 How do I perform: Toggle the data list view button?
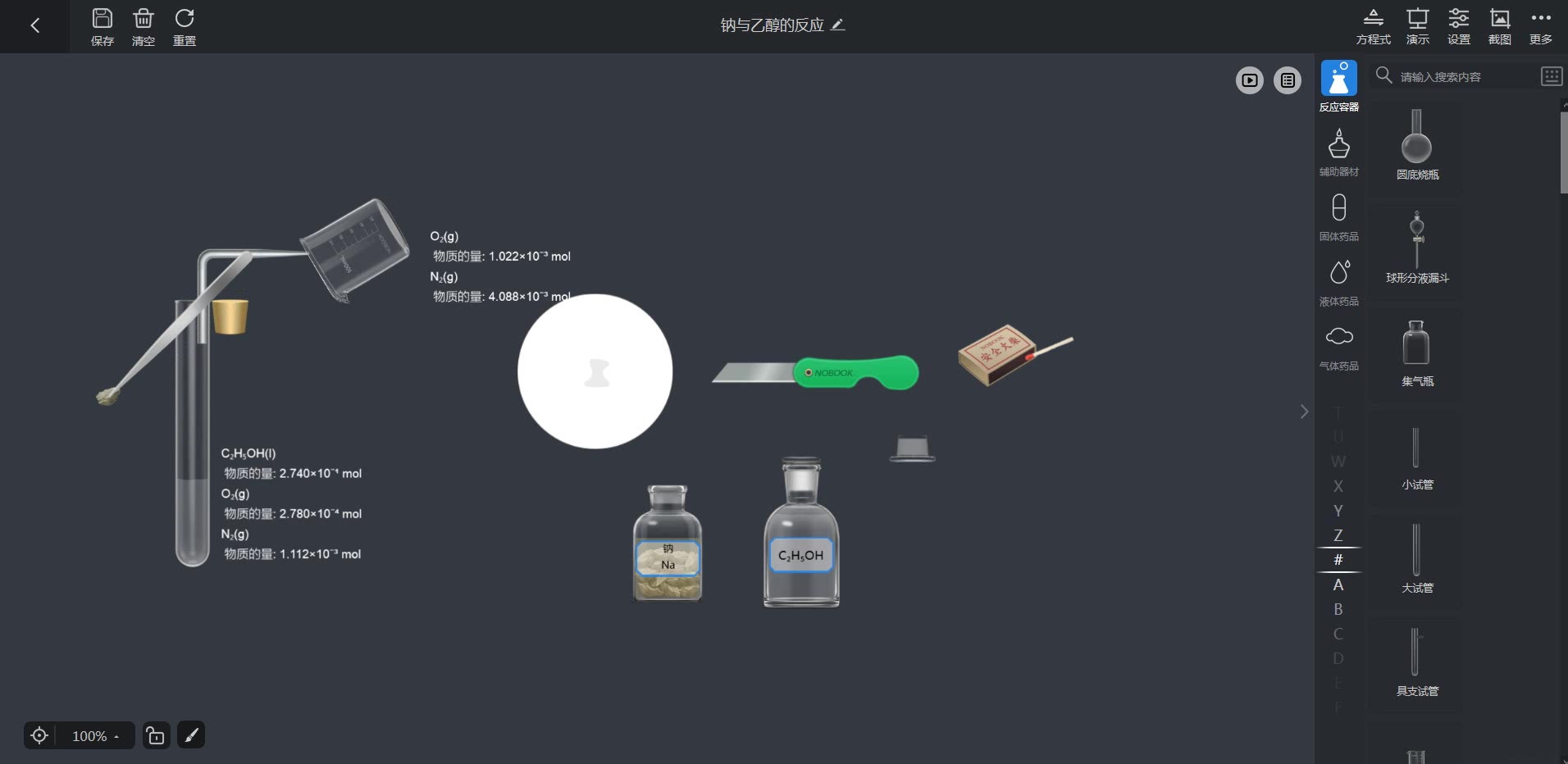point(1288,80)
